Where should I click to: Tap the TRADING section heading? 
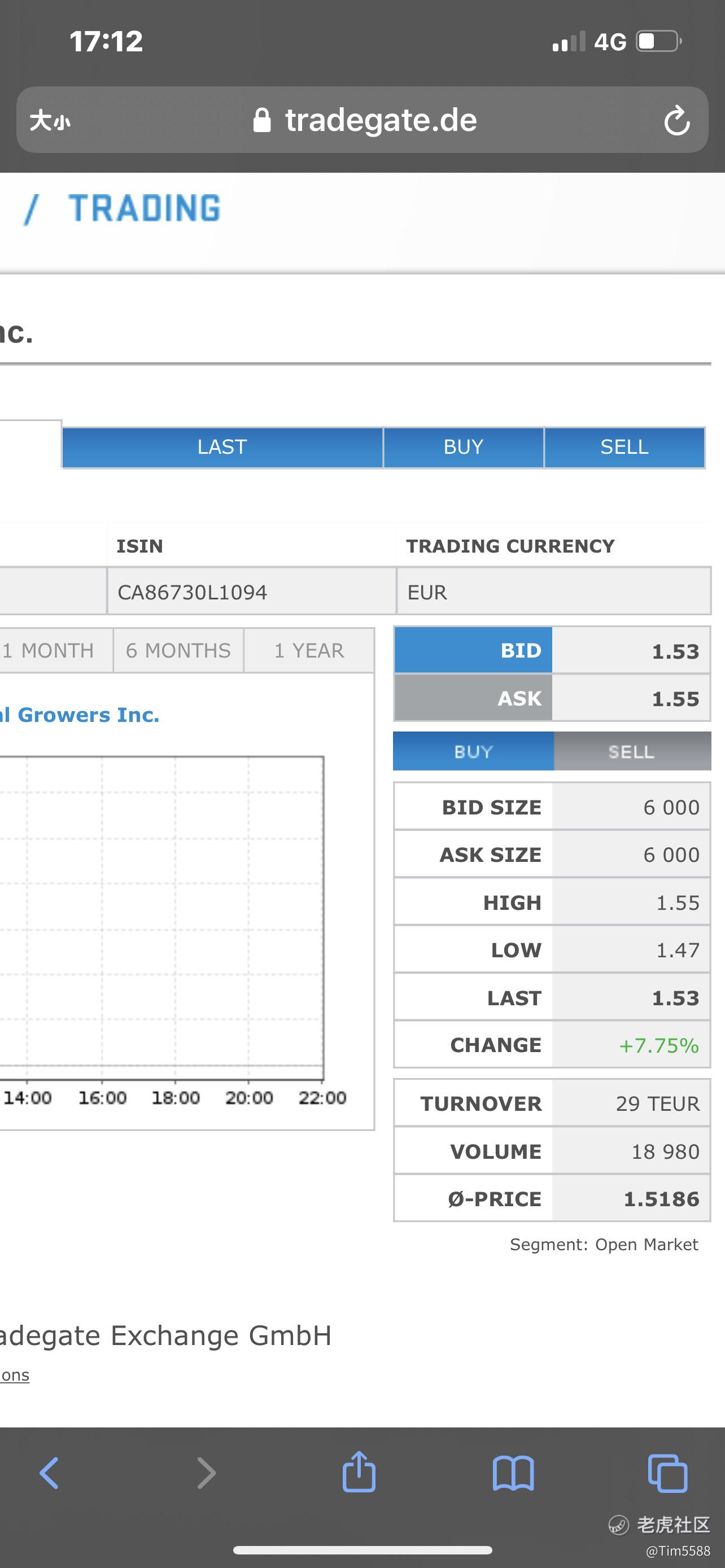coord(145,208)
